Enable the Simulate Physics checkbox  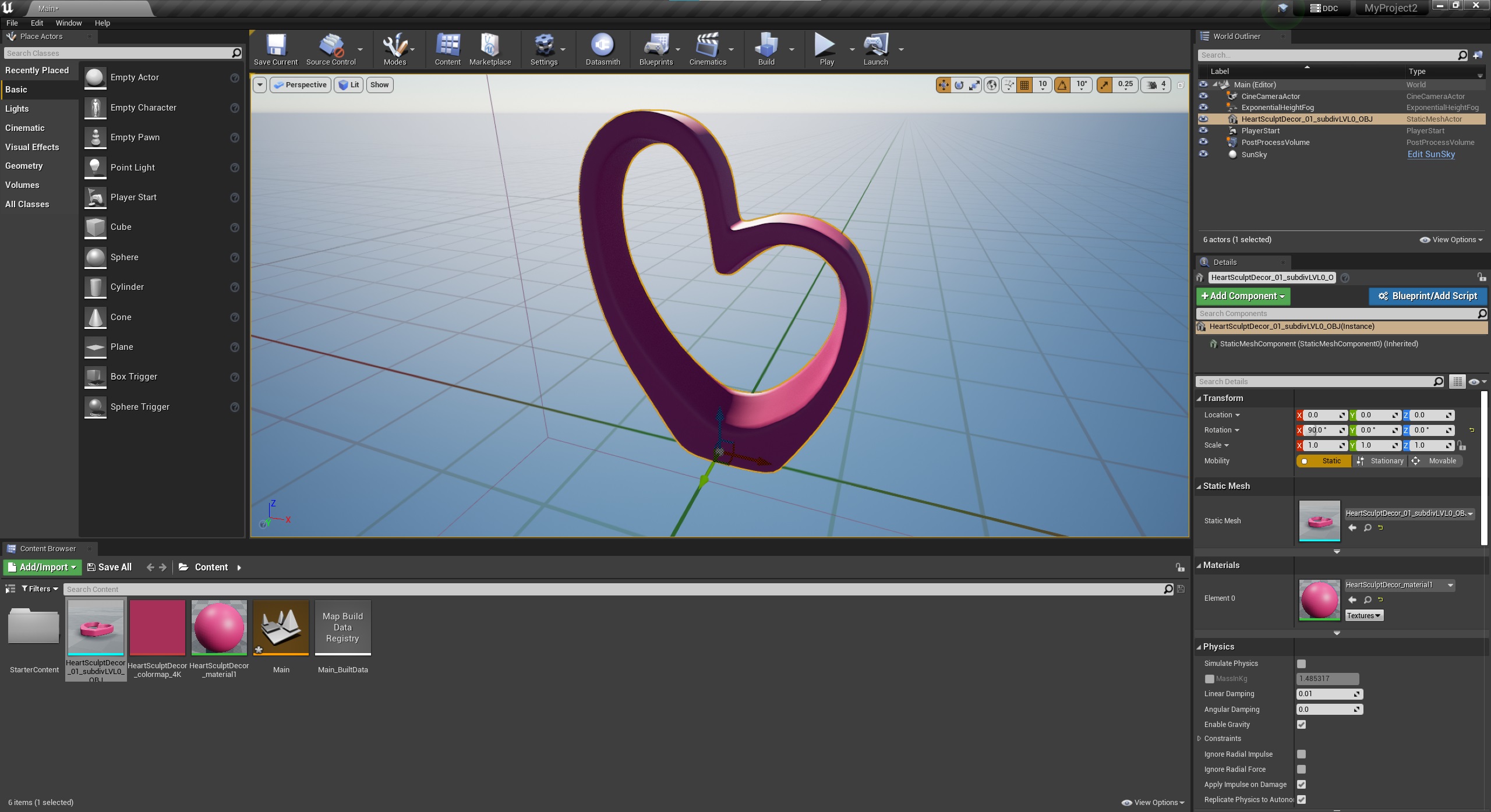tap(1301, 664)
